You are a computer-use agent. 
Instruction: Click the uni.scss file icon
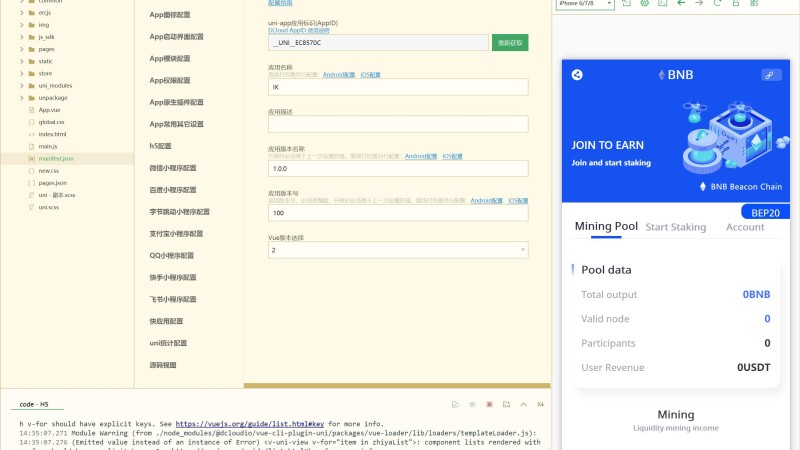click(32, 207)
